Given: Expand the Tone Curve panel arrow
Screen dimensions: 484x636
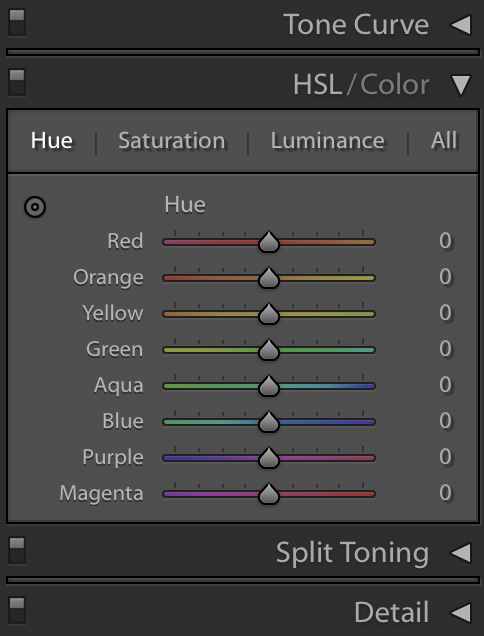Looking at the screenshot, I should tap(461, 25).
